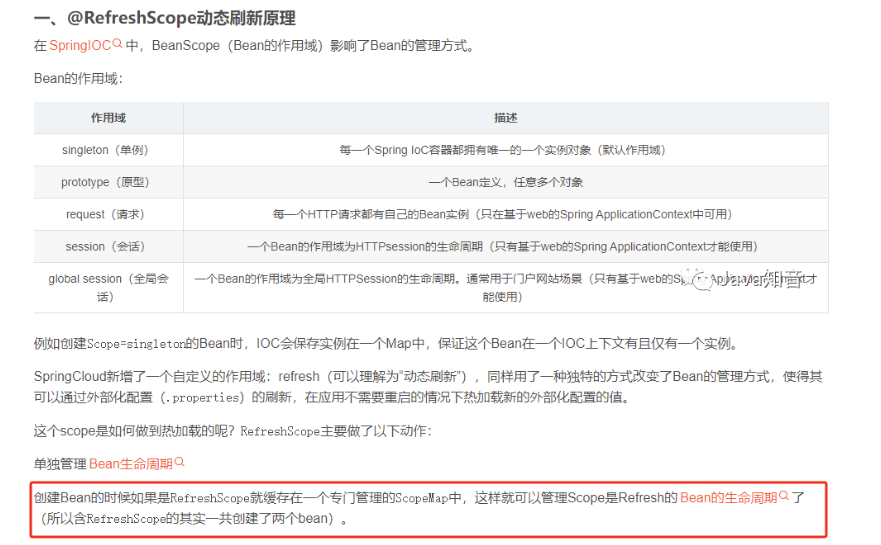Click description of the session row

pyautogui.click(x=506, y=246)
